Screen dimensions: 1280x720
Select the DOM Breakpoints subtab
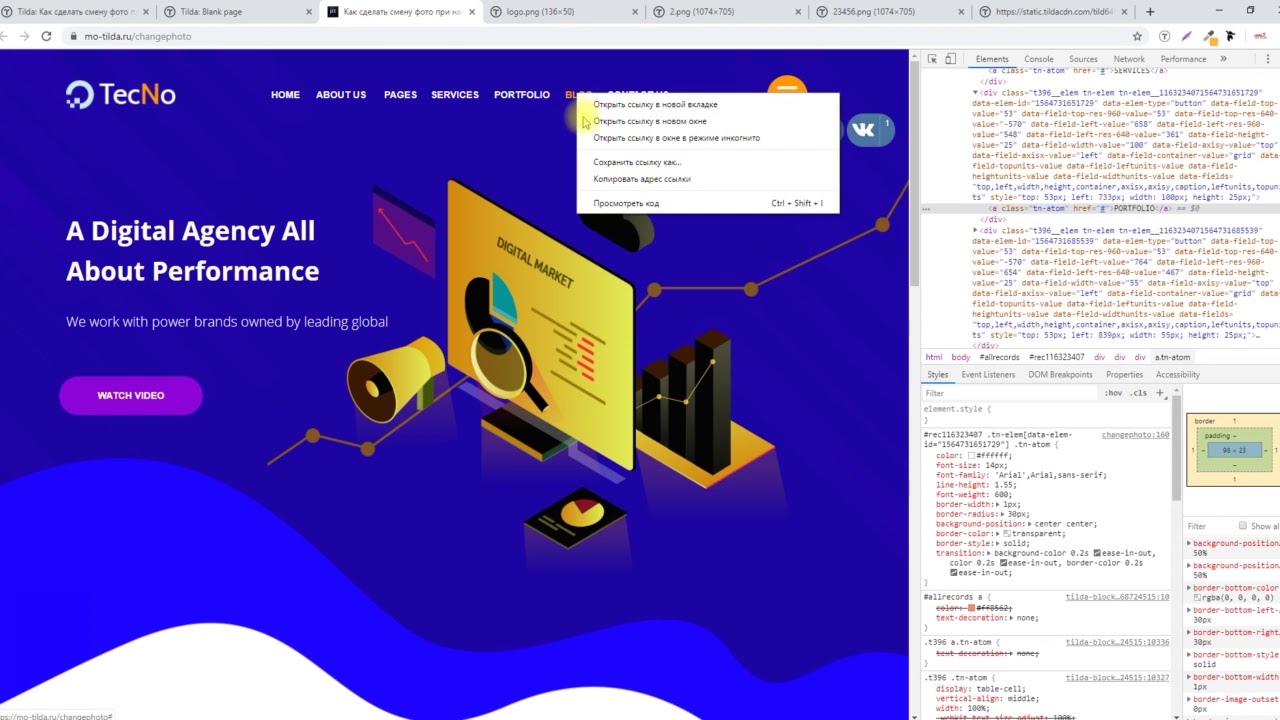click(x=1060, y=375)
